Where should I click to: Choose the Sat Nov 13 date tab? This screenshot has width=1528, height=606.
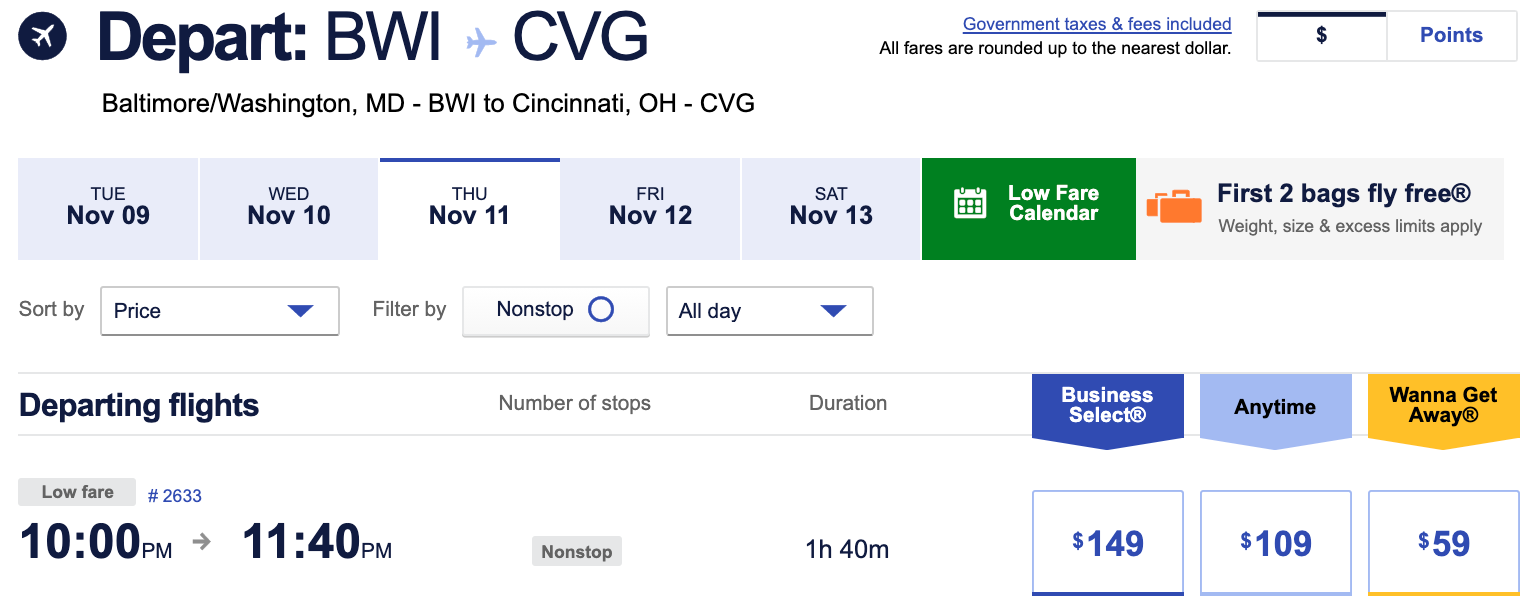pyautogui.click(x=830, y=208)
